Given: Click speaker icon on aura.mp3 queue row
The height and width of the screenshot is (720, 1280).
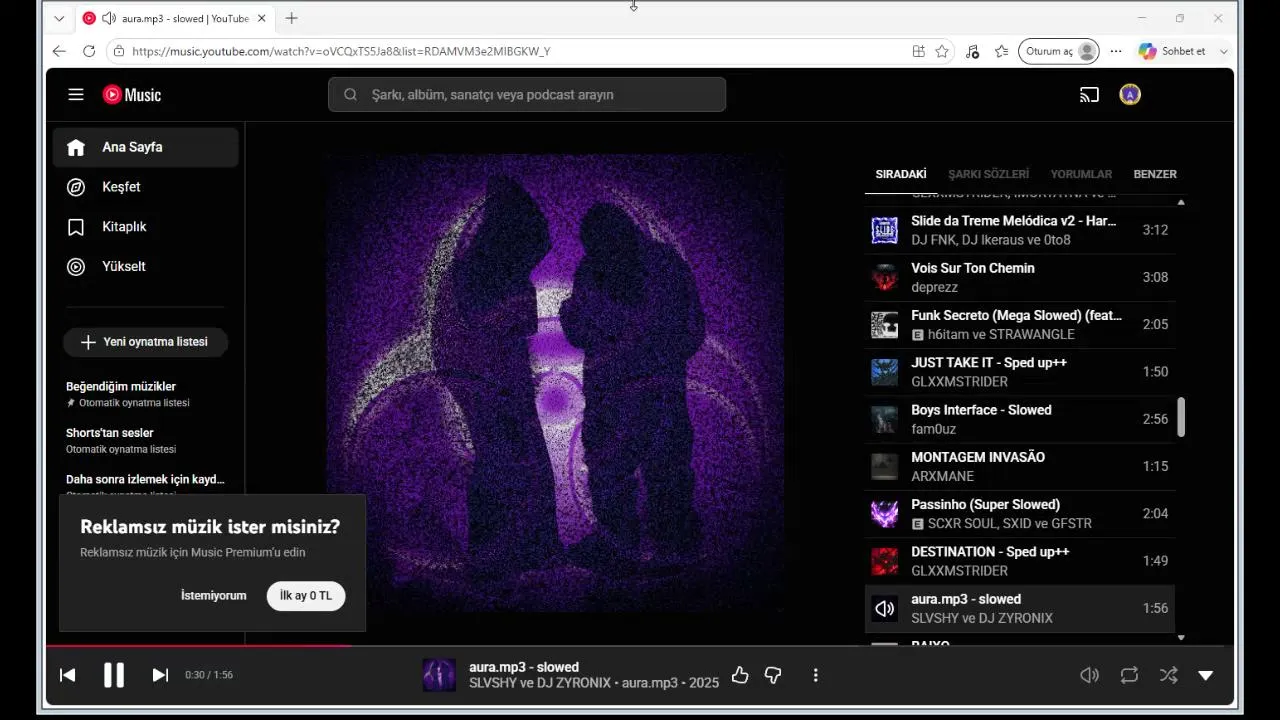Looking at the screenshot, I should click(x=885, y=608).
